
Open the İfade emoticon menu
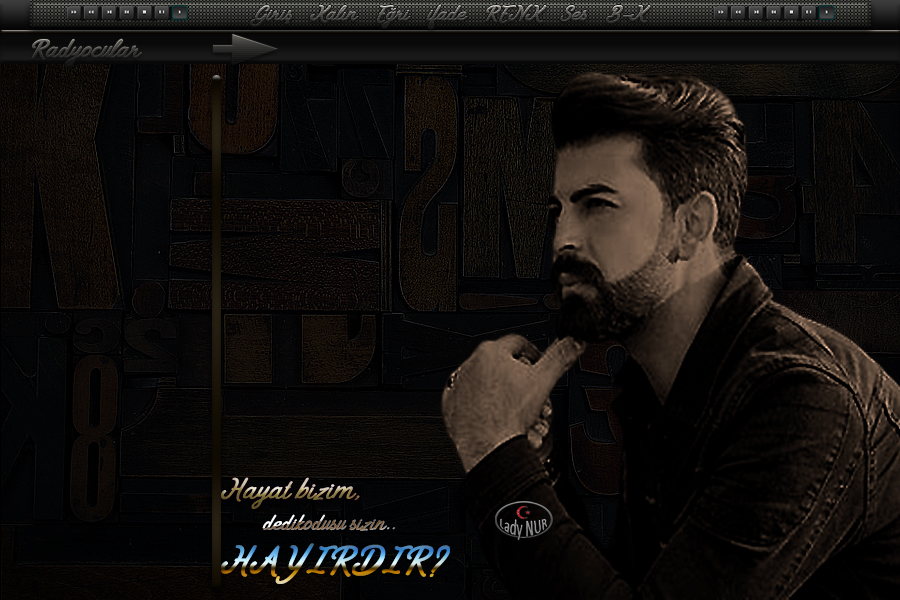[x=448, y=14]
